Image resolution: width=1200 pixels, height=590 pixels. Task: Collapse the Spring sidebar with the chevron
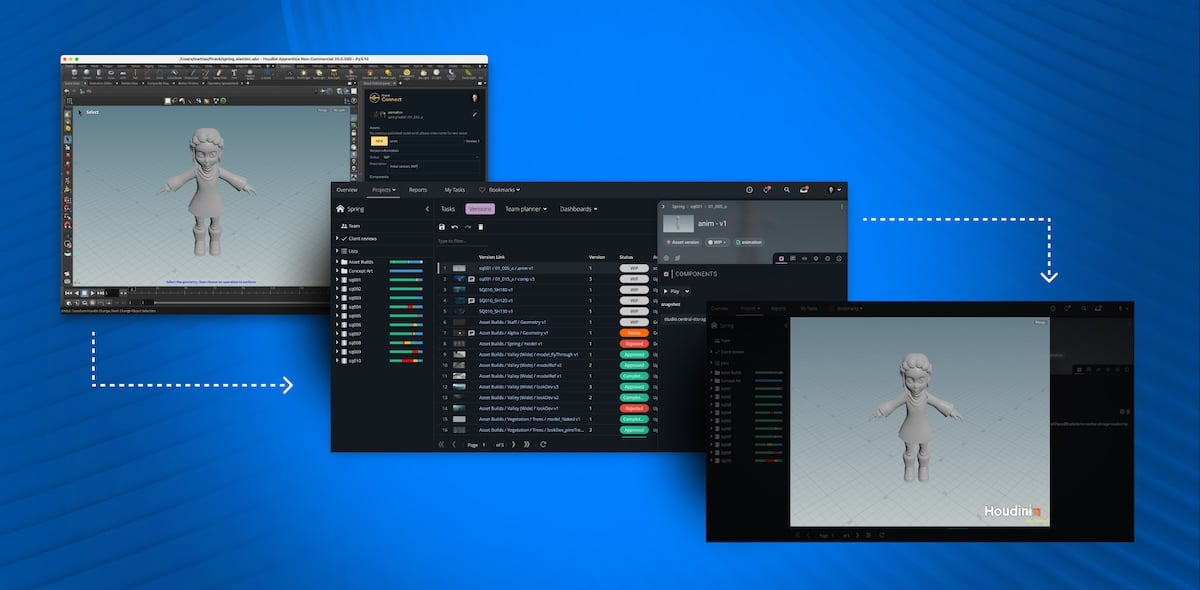[428, 209]
